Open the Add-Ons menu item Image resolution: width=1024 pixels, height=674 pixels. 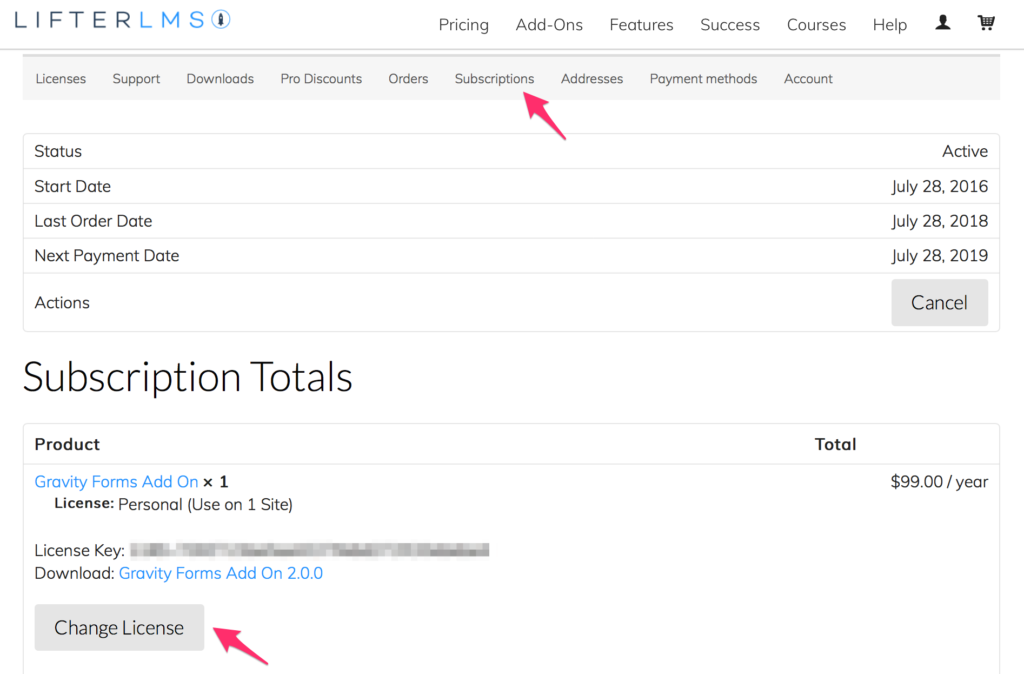[x=549, y=25]
